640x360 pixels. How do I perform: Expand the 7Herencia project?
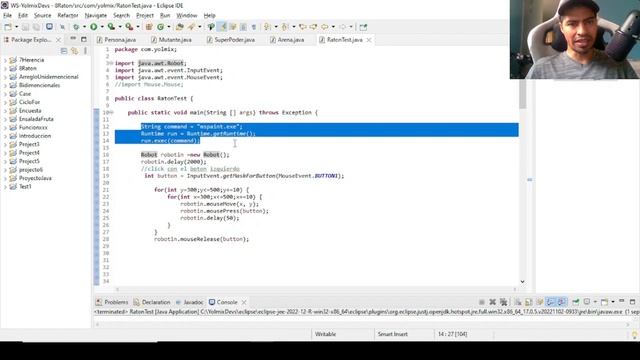5,60
